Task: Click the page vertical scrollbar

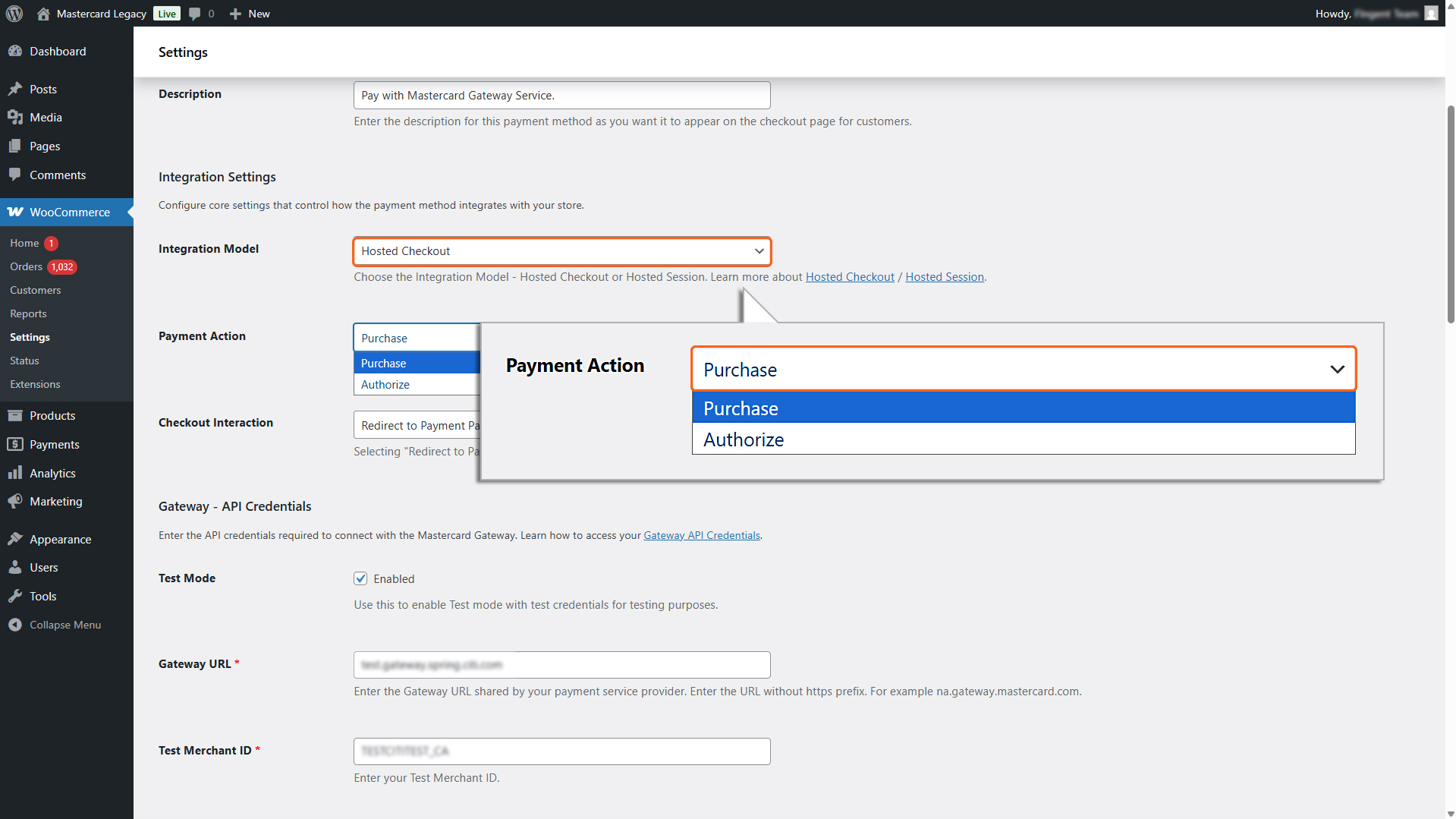Action: 1450,213
